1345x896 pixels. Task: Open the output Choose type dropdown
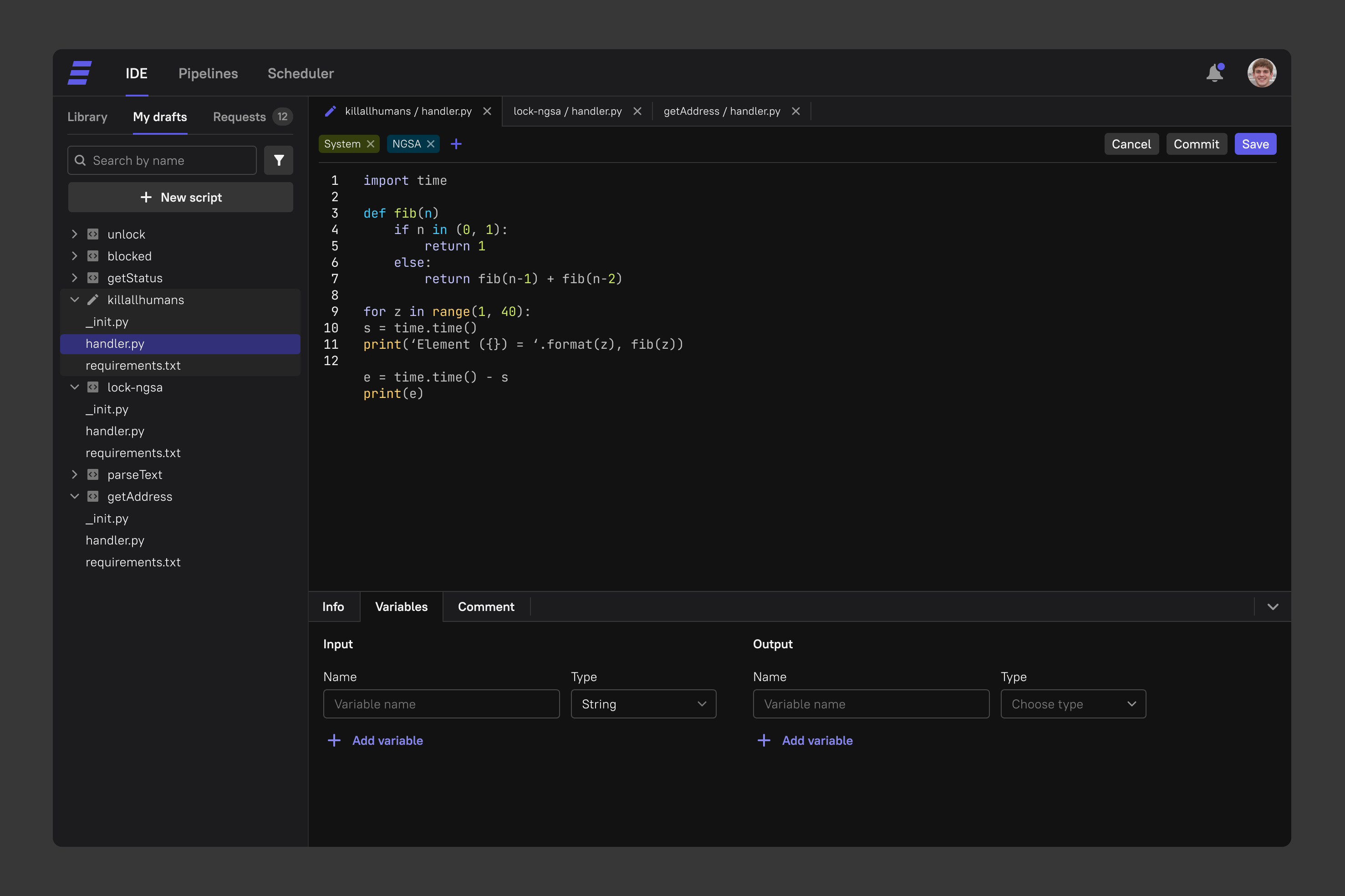coord(1072,704)
